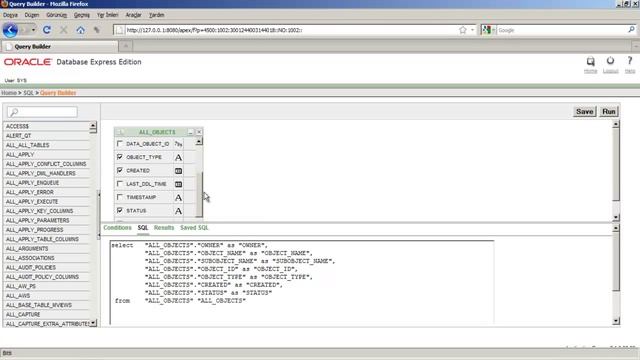Image resolution: width=640 pixels, height=360 pixels.
Task: Open the Yardım menu
Action: tap(156, 15)
